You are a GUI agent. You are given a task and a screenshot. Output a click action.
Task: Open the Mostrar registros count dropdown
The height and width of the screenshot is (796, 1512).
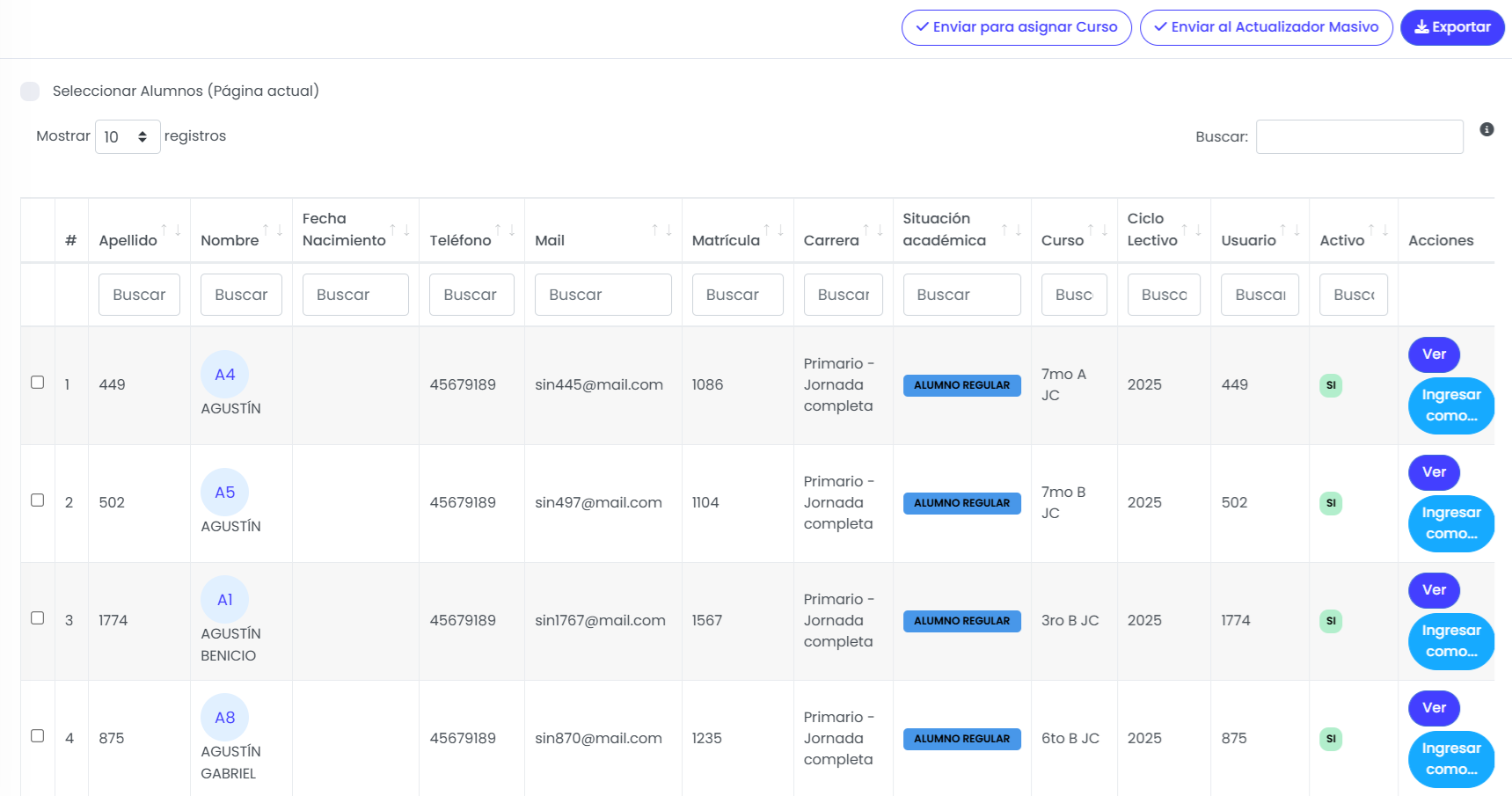click(x=128, y=136)
